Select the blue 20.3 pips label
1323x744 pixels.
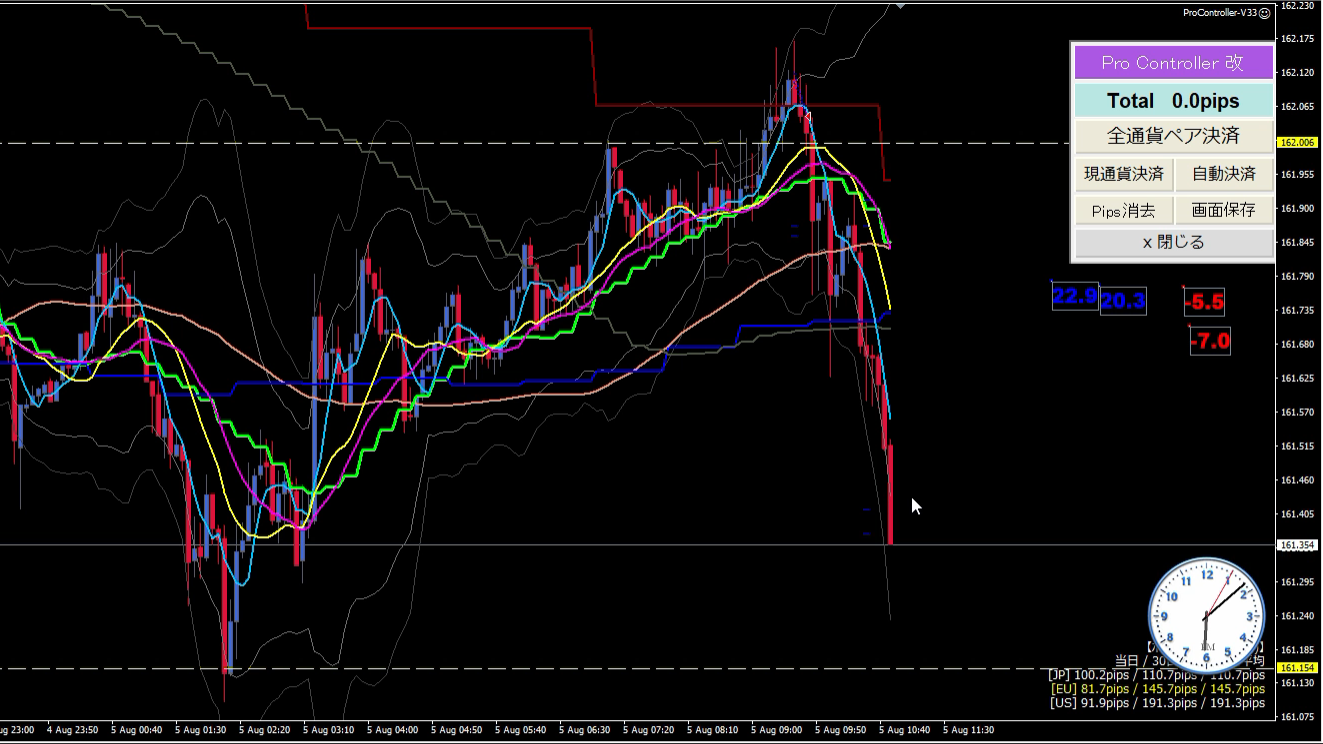[1123, 301]
